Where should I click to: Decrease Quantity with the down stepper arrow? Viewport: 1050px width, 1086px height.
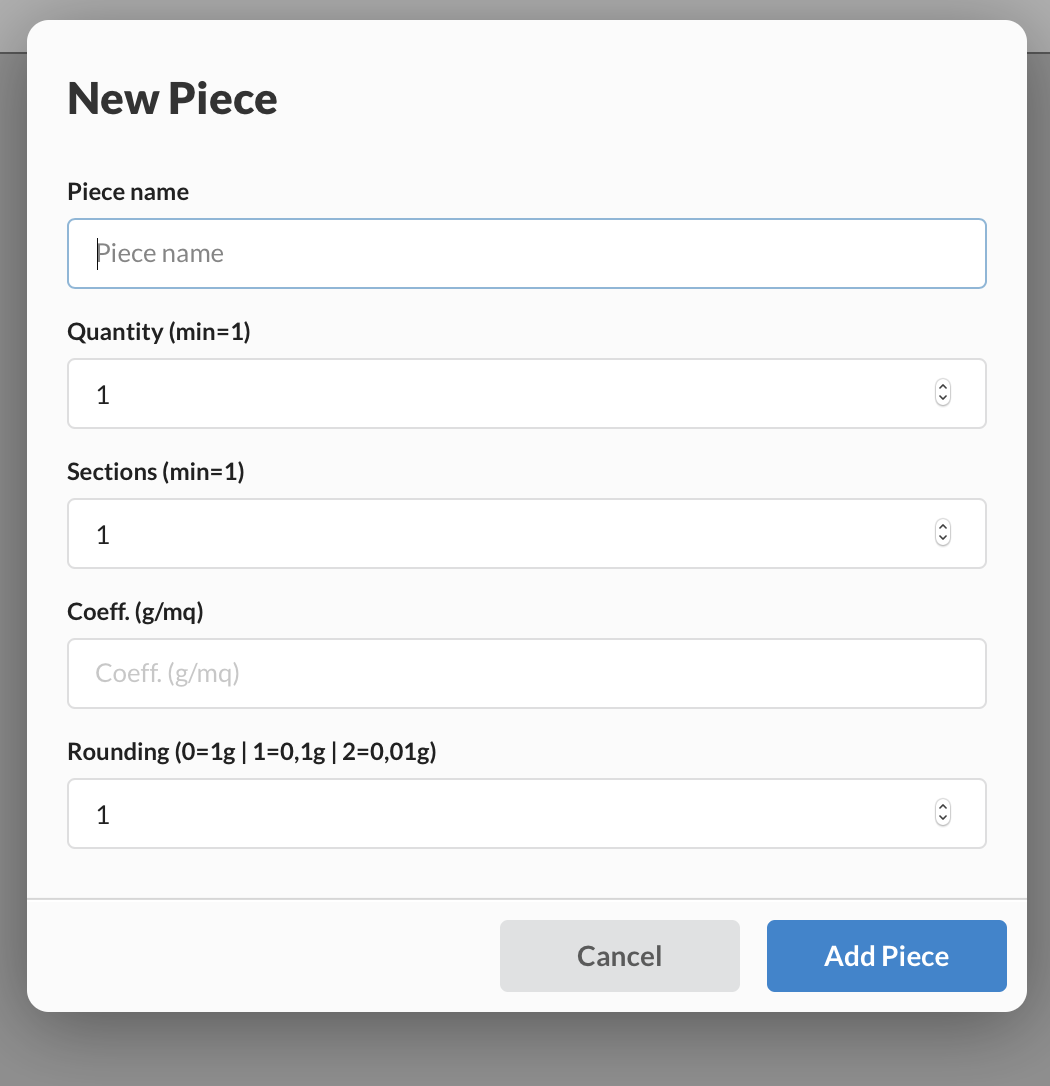pos(942,400)
